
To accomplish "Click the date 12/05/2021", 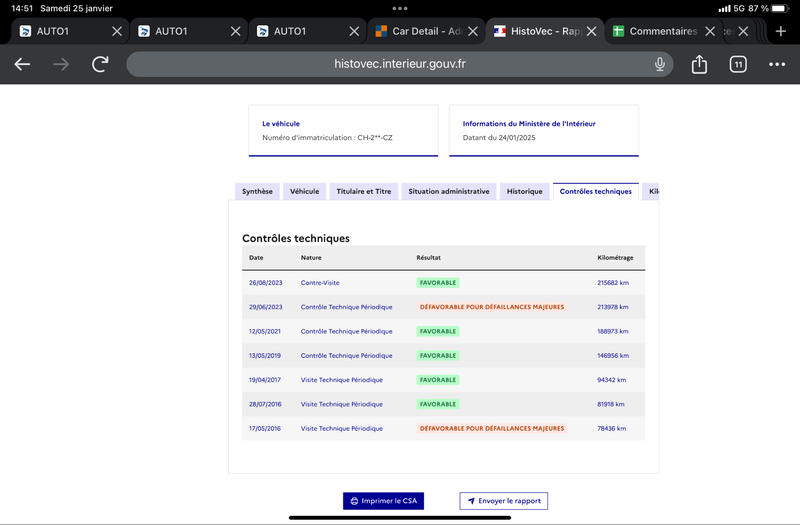I will coord(265,331).
